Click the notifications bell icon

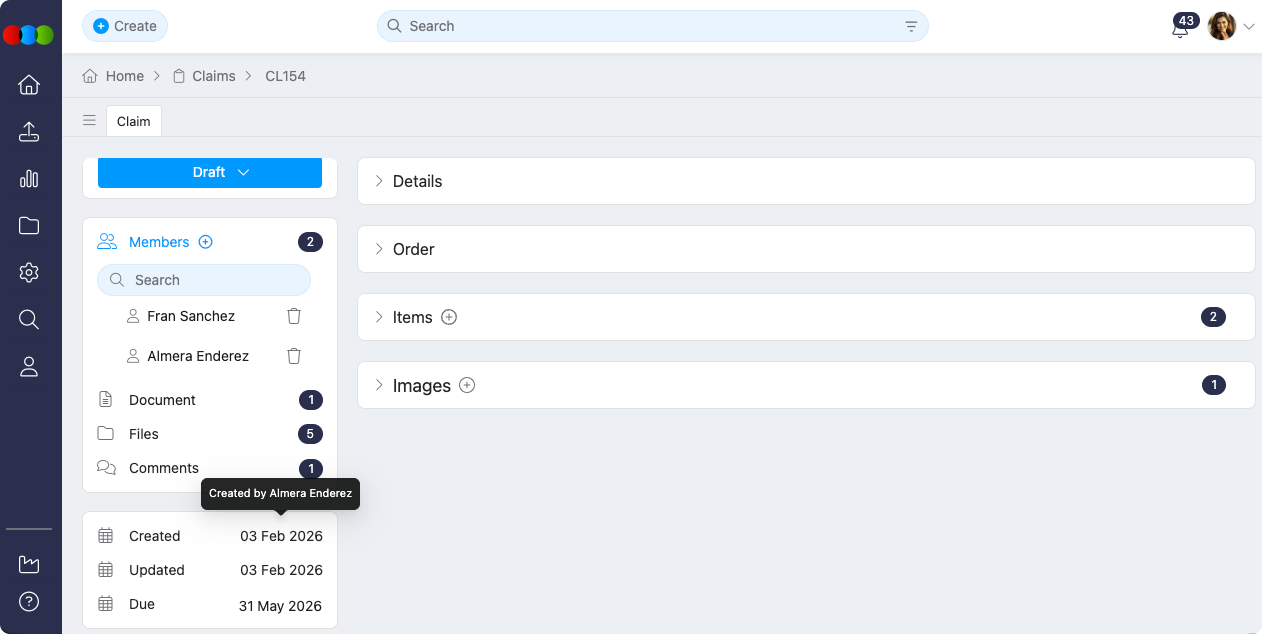point(1180,29)
